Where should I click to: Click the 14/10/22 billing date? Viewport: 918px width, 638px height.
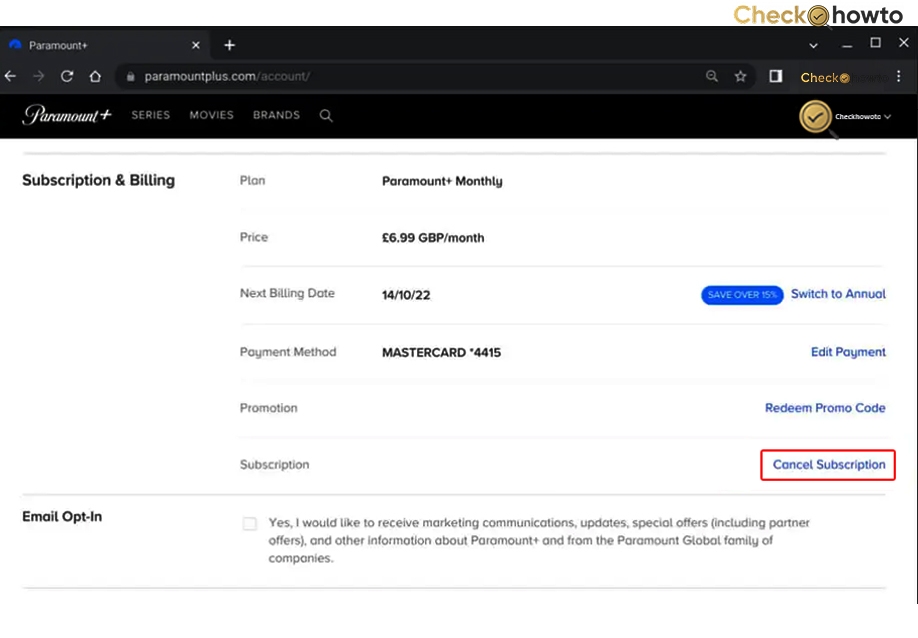(x=406, y=295)
